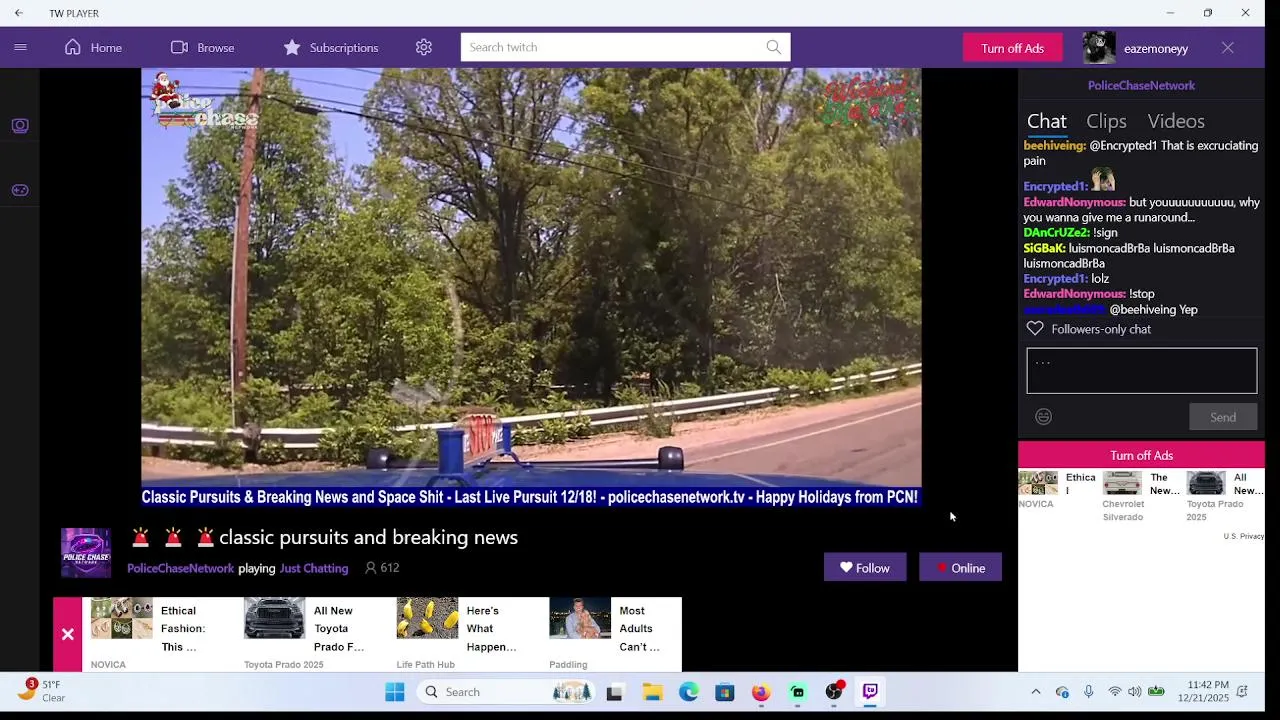Open the settings gear icon
Image resolution: width=1280 pixels, height=720 pixels.
(424, 47)
